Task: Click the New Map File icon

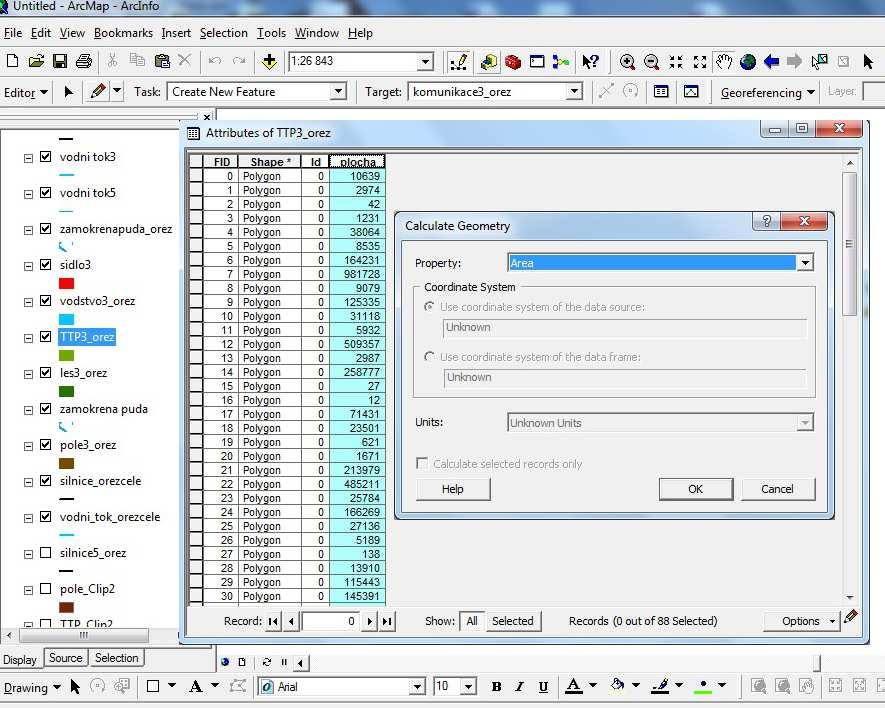Action: (x=12, y=61)
